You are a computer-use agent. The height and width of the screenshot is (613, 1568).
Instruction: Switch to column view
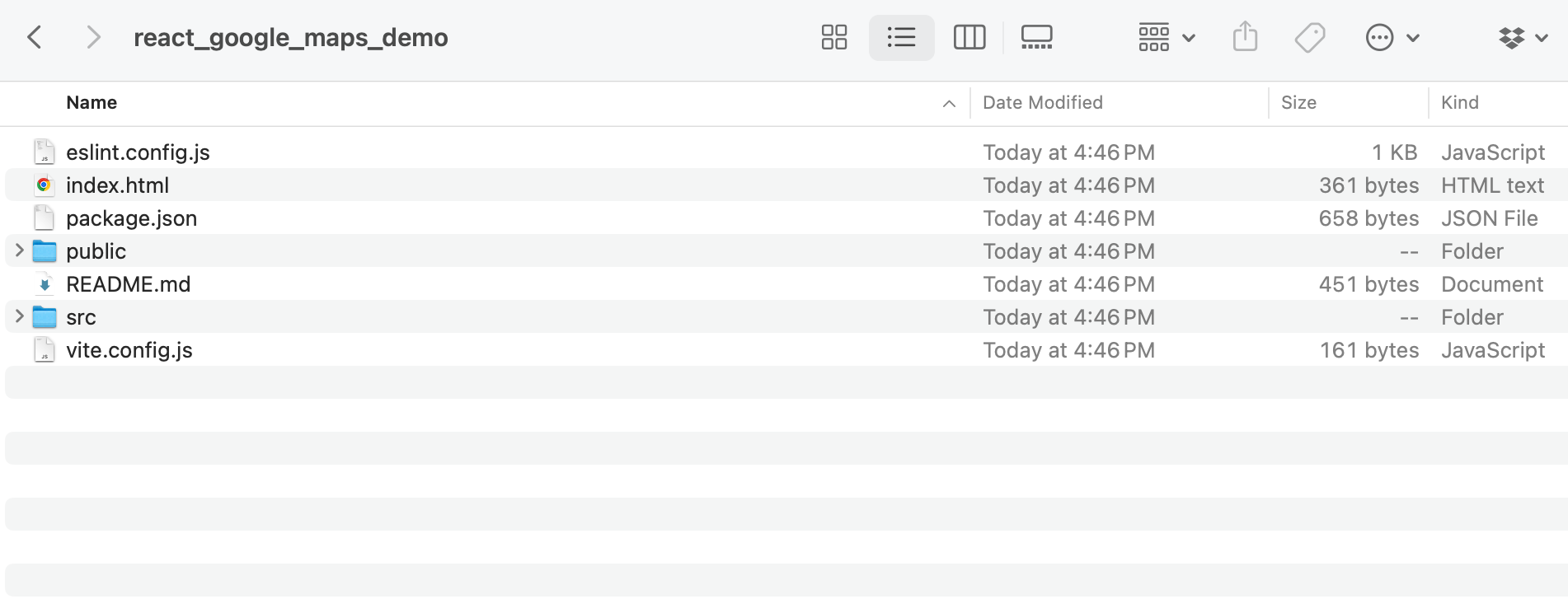(969, 37)
